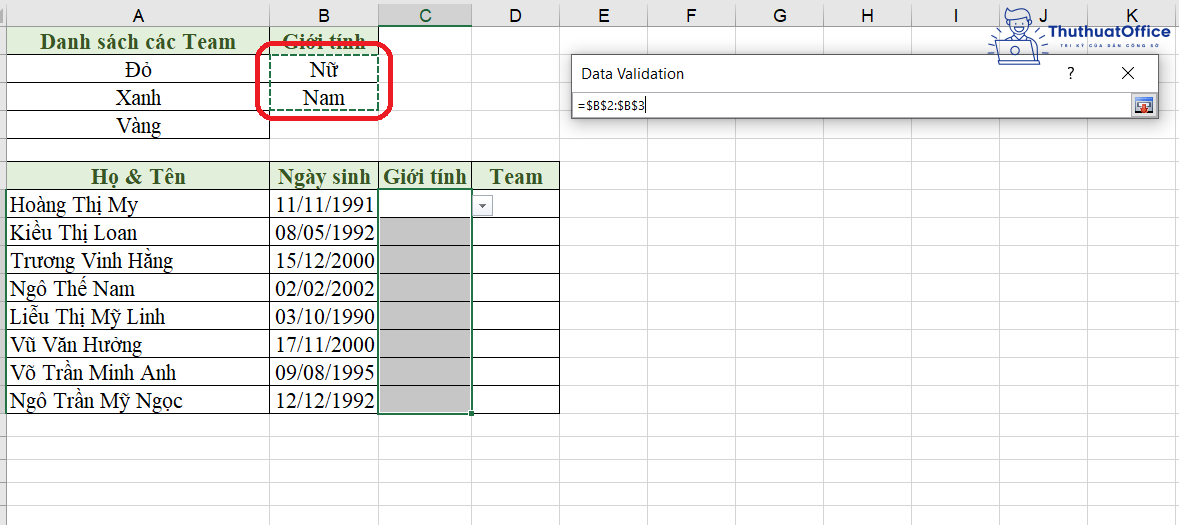Viewport: 1179px width, 525px height.
Task: Select the date 09/08/1995
Action: point(324,372)
